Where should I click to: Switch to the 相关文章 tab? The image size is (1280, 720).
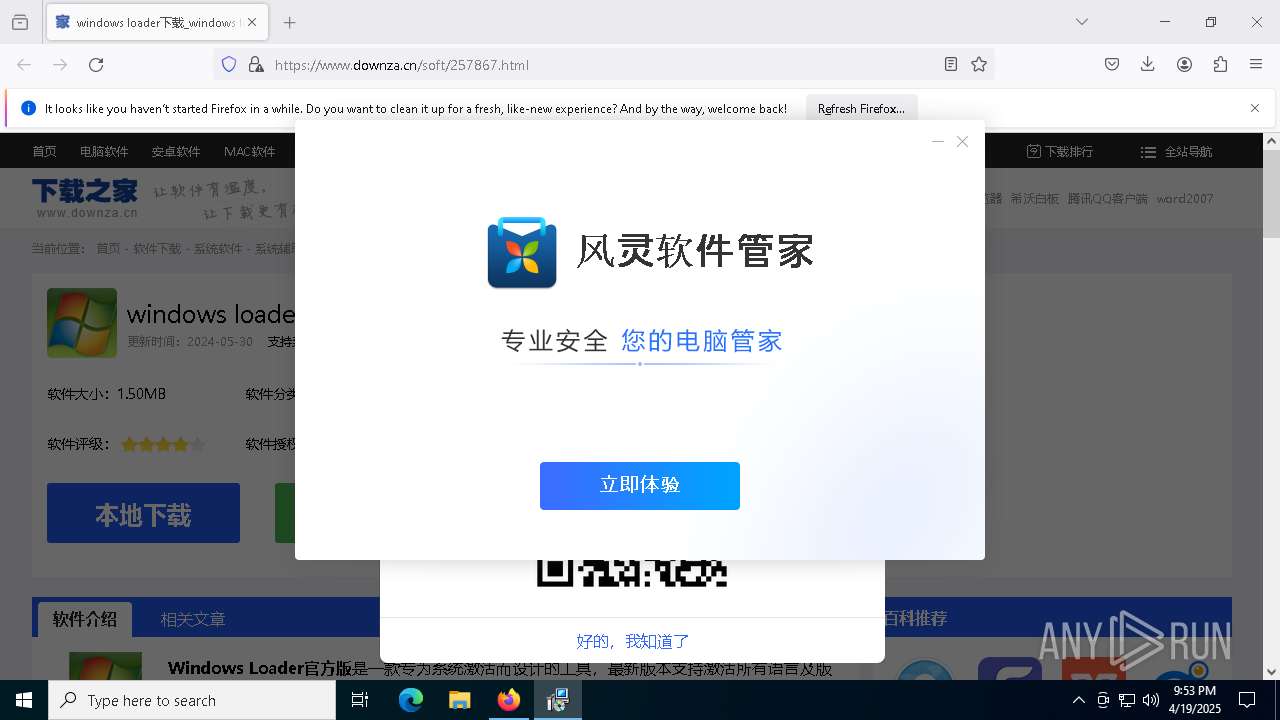click(193, 619)
